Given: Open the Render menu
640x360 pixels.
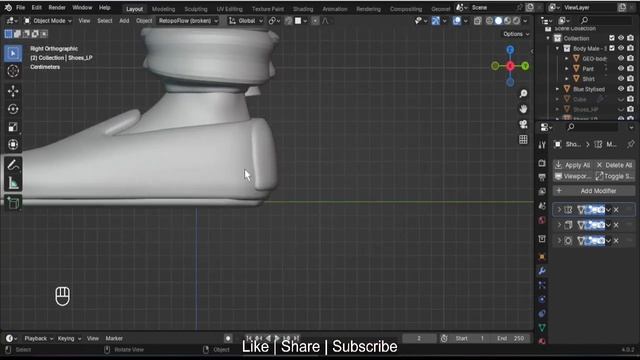Looking at the screenshot, I should pos(57,8).
